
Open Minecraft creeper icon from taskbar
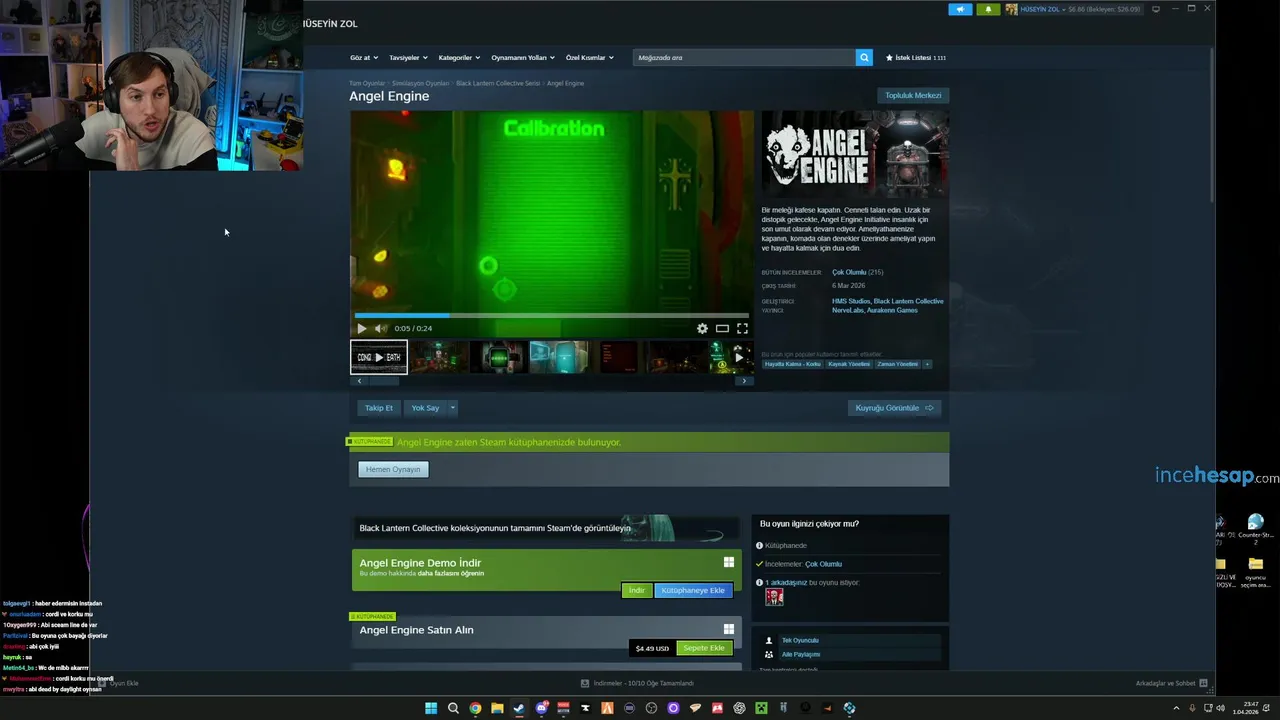point(761,708)
